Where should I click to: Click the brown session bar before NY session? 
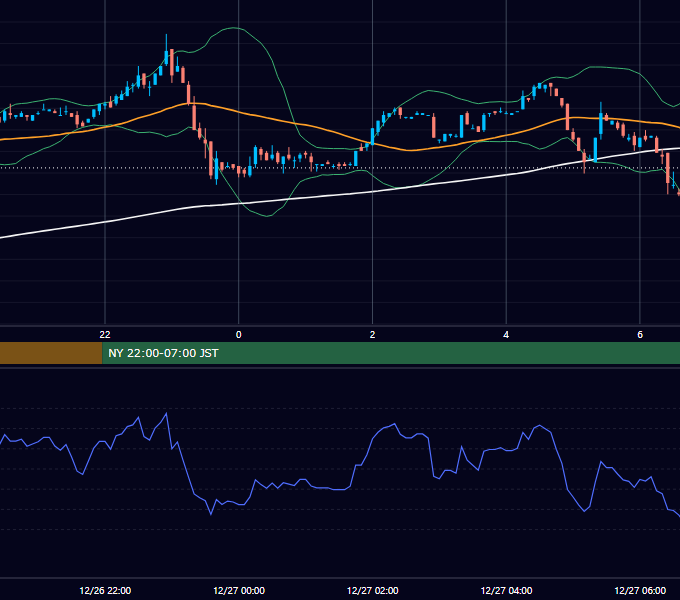point(51,353)
